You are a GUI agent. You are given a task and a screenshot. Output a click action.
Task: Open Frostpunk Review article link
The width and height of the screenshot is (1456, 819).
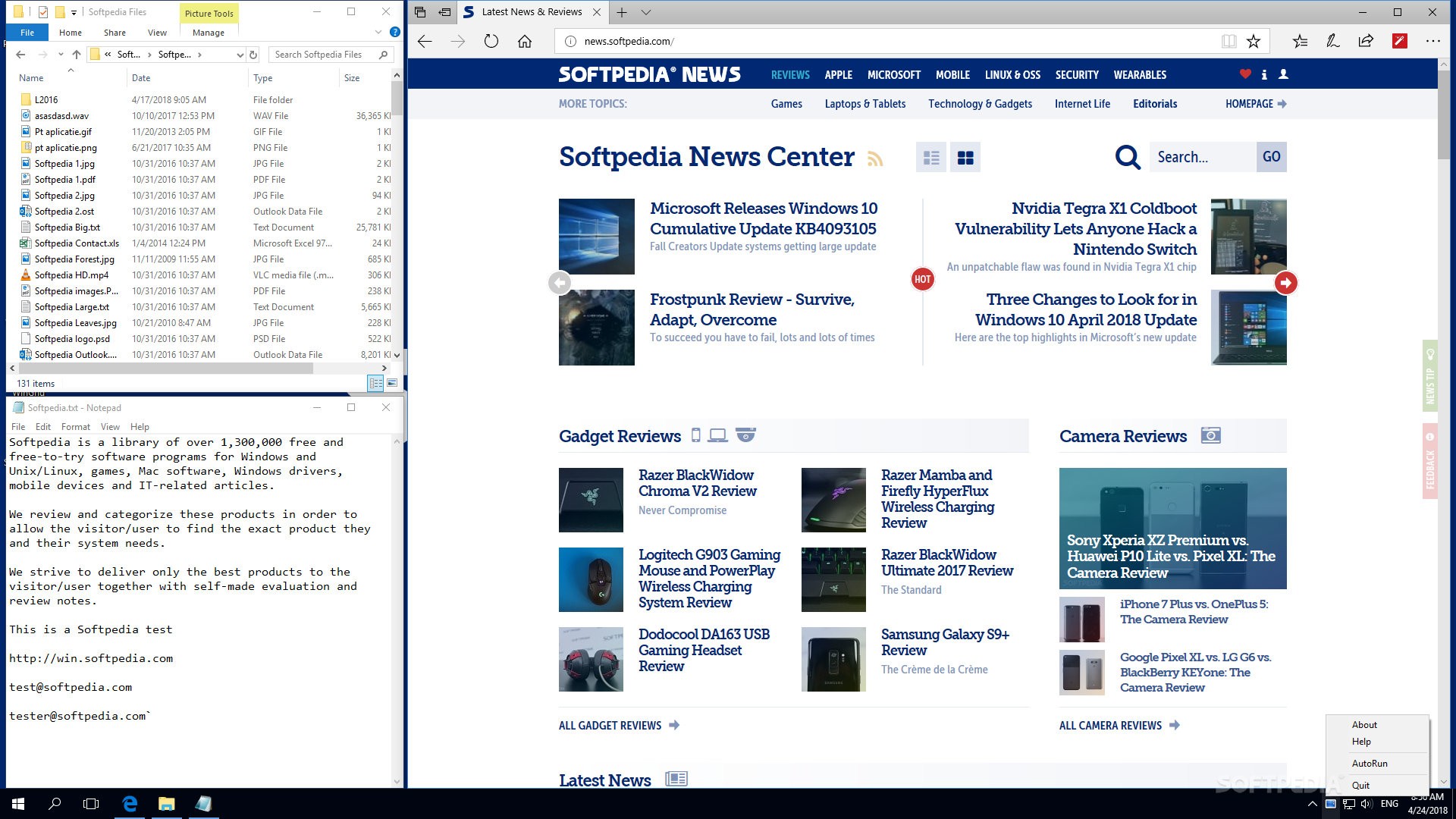752,309
